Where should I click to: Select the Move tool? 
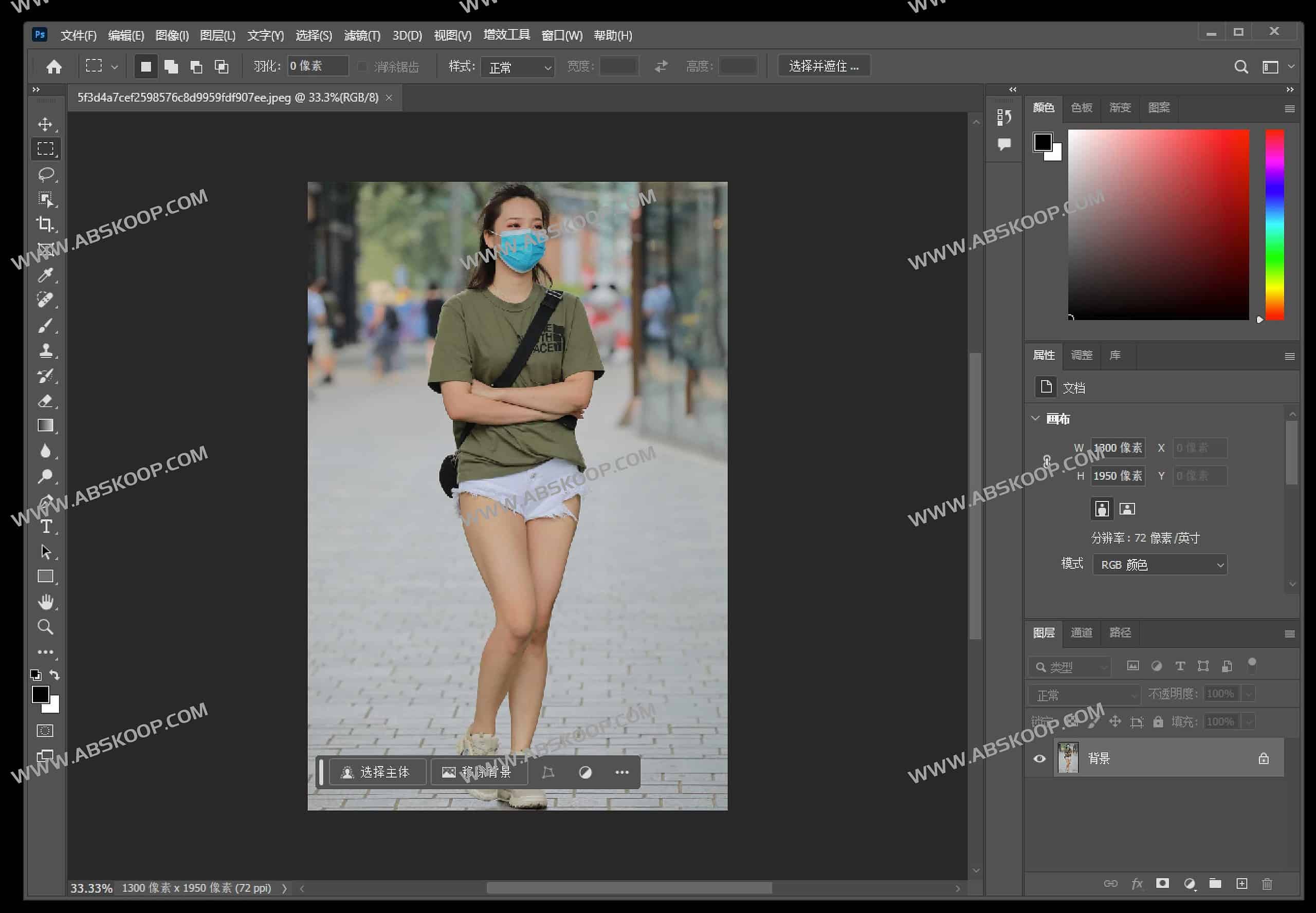point(46,125)
